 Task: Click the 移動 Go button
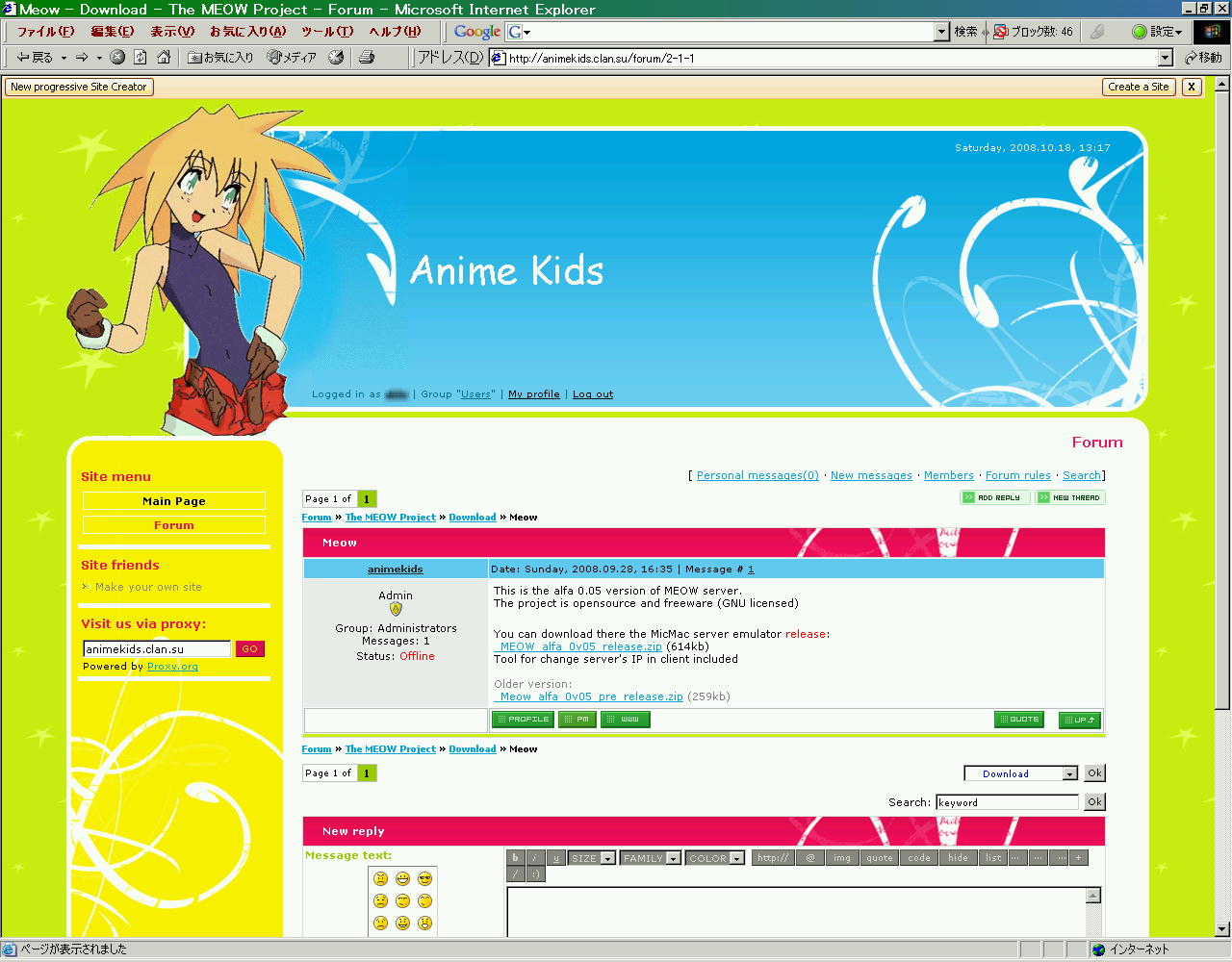(x=1203, y=58)
